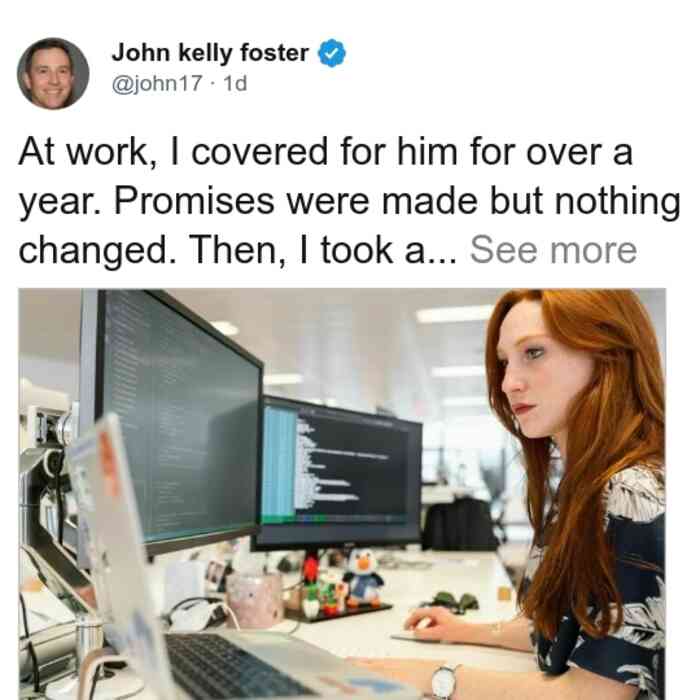
Task: Click the blue verified badge
Action: pos(331,53)
